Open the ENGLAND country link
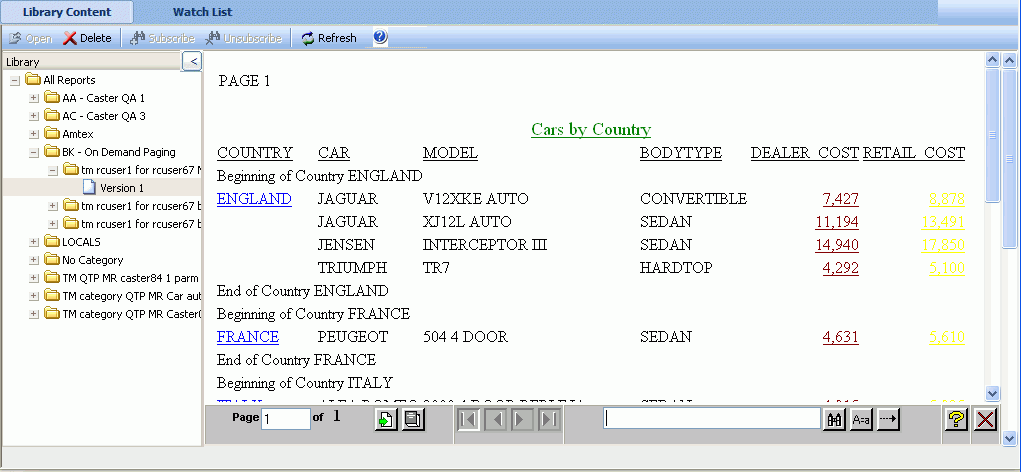 click(x=254, y=199)
